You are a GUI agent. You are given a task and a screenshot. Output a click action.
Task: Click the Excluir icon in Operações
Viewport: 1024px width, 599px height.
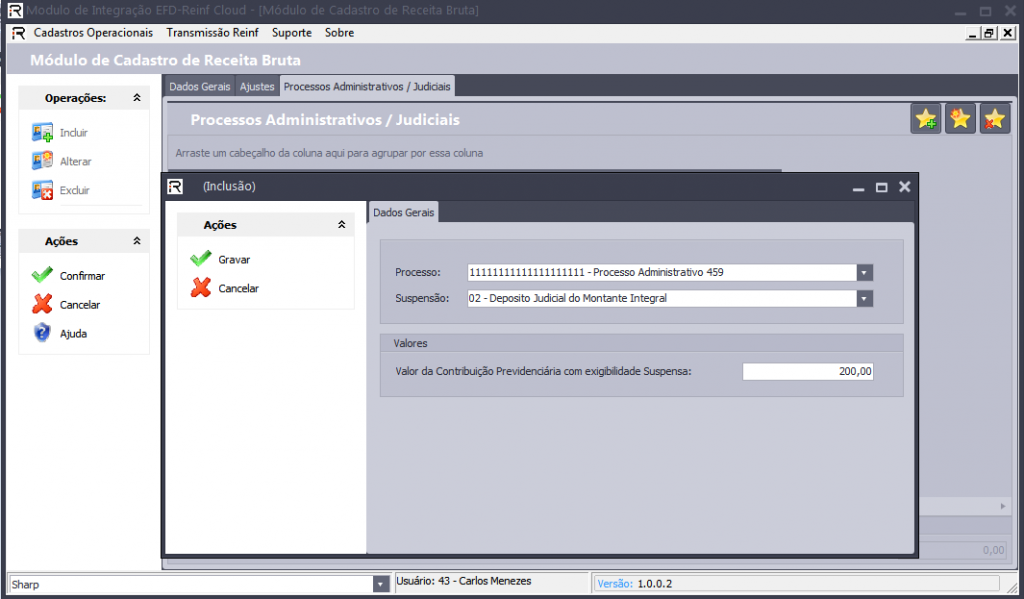coord(42,190)
